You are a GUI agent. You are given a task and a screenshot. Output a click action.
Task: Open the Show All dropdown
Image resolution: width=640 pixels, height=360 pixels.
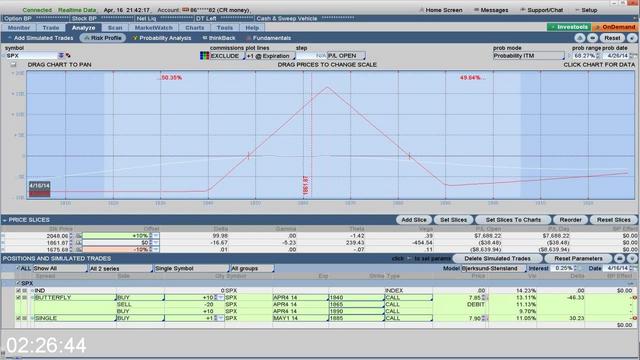tap(60, 269)
